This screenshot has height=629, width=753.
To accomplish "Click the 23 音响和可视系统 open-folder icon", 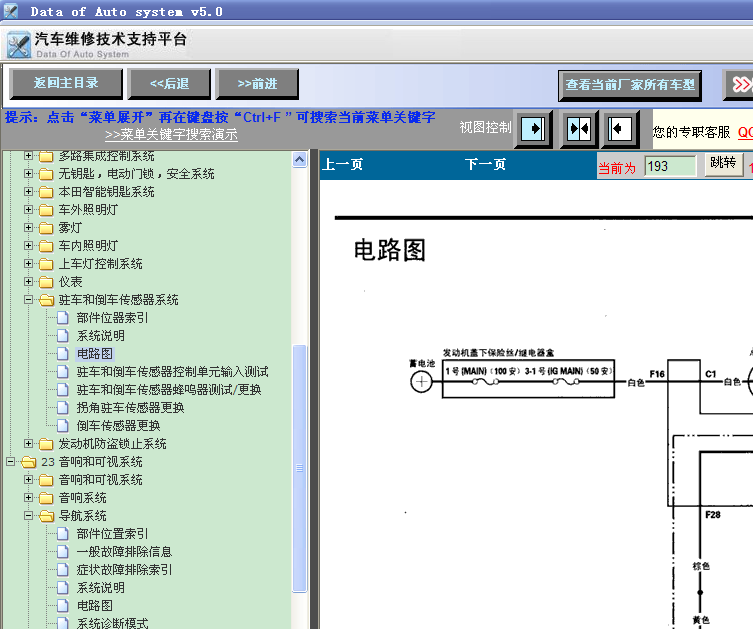I will [x=29, y=462].
